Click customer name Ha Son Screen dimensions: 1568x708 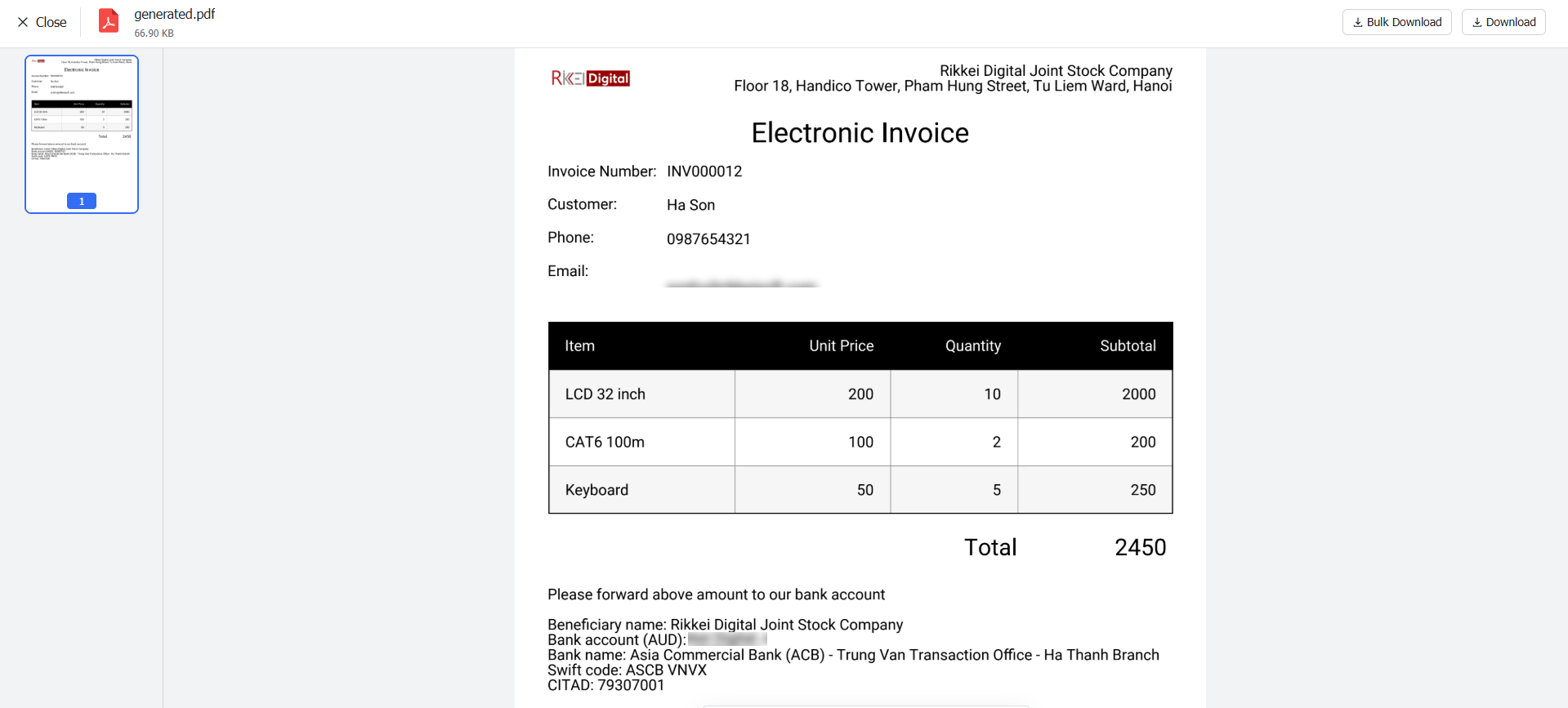[690, 205]
